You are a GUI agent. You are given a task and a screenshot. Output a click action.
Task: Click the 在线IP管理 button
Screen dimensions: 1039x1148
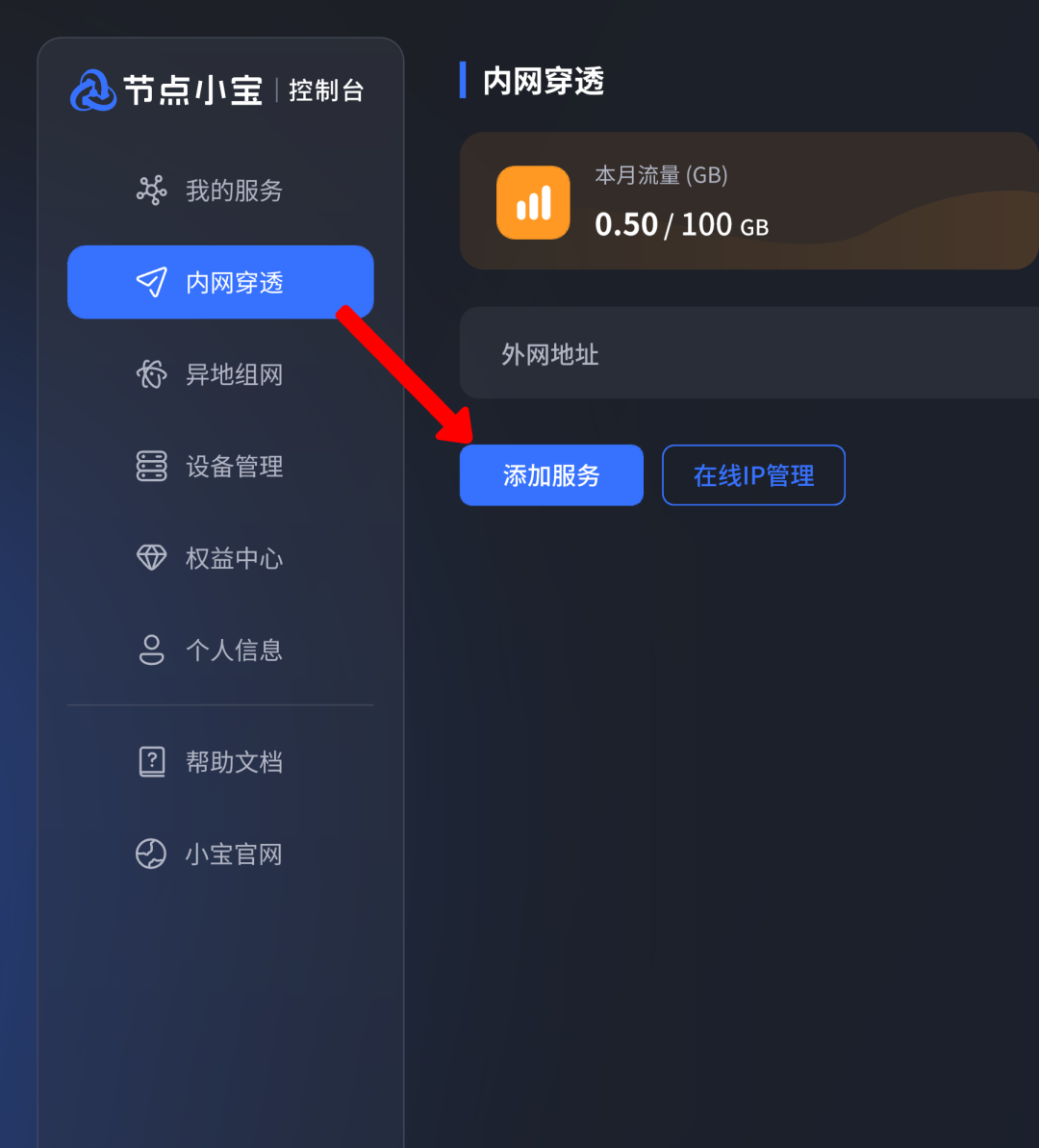pos(753,475)
